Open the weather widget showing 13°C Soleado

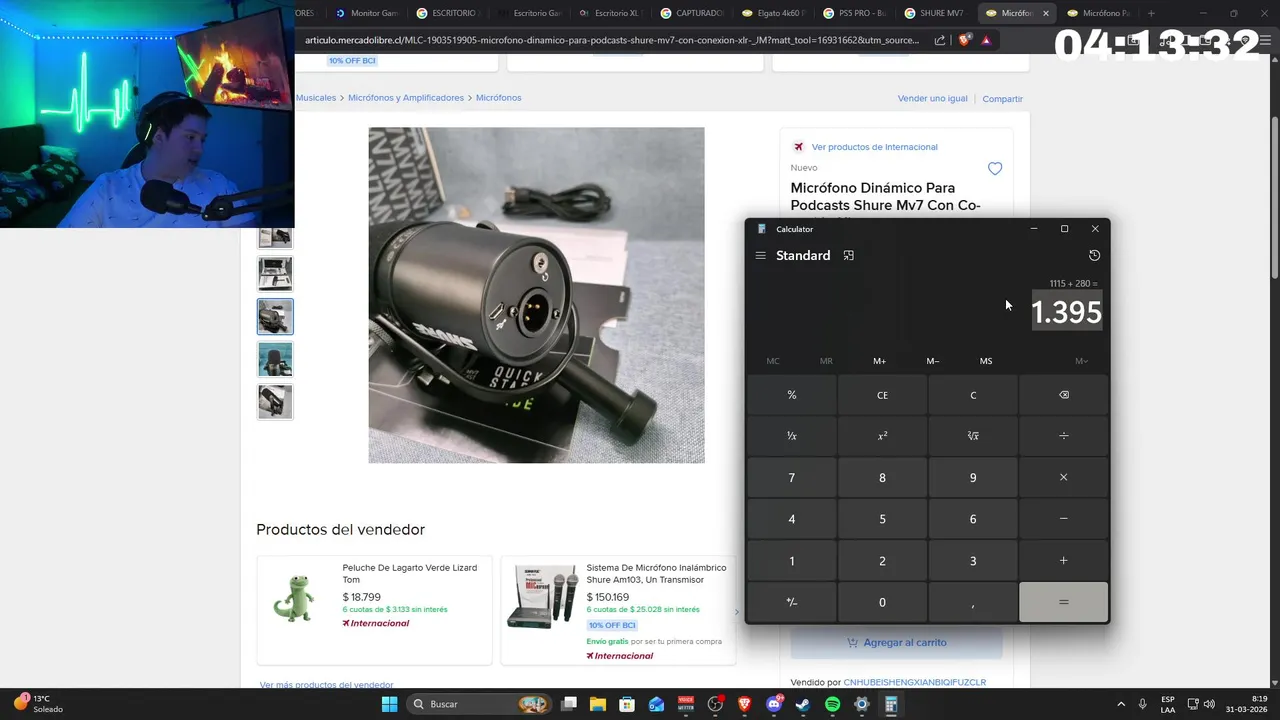click(x=38, y=704)
